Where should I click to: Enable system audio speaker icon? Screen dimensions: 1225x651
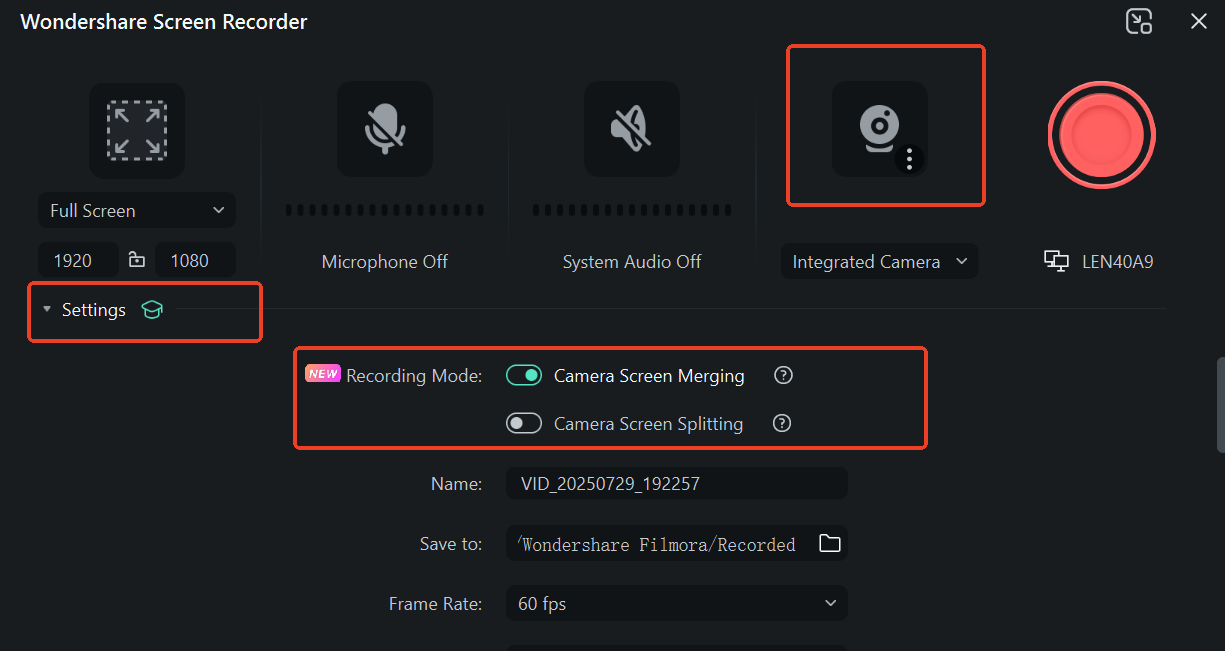(x=631, y=129)
